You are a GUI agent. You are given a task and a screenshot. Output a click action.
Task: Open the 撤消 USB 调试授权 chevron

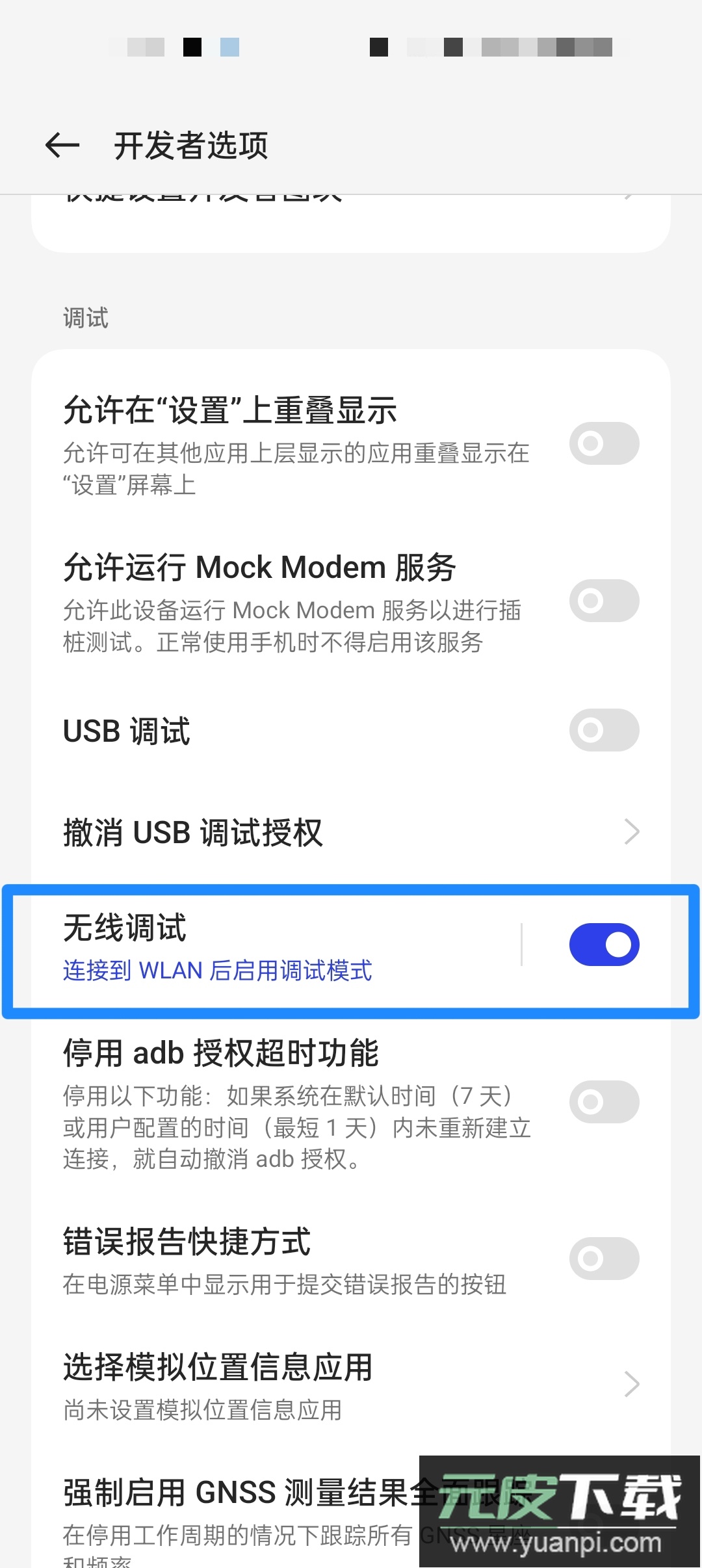pos(631,831)
